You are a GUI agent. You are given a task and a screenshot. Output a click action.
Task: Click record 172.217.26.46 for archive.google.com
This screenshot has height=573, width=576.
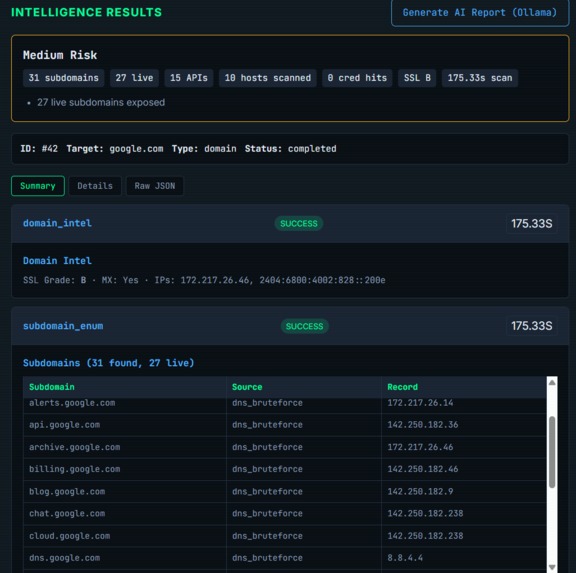420,447
